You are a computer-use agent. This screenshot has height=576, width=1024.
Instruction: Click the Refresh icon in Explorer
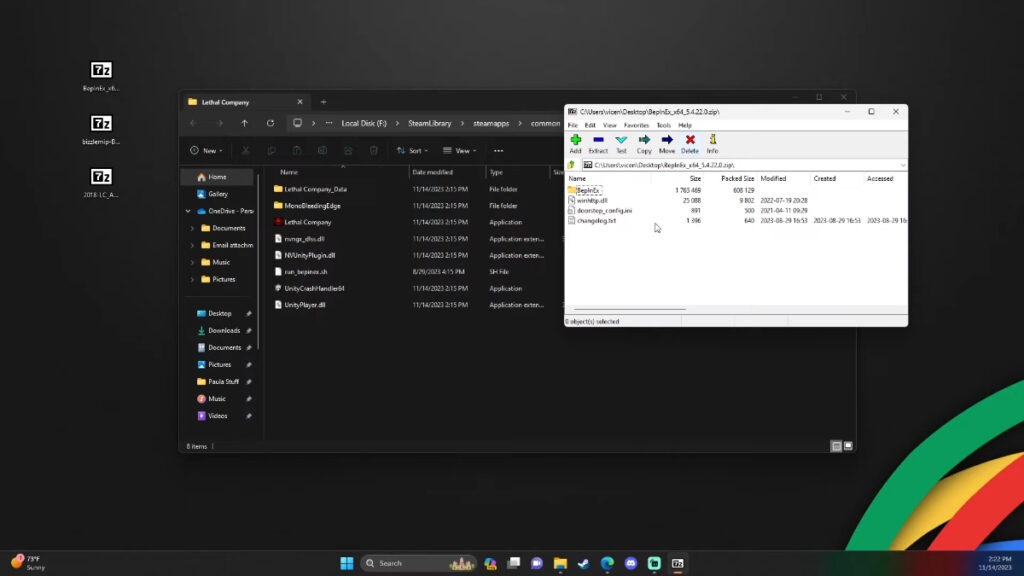click(x=270, y=123)
